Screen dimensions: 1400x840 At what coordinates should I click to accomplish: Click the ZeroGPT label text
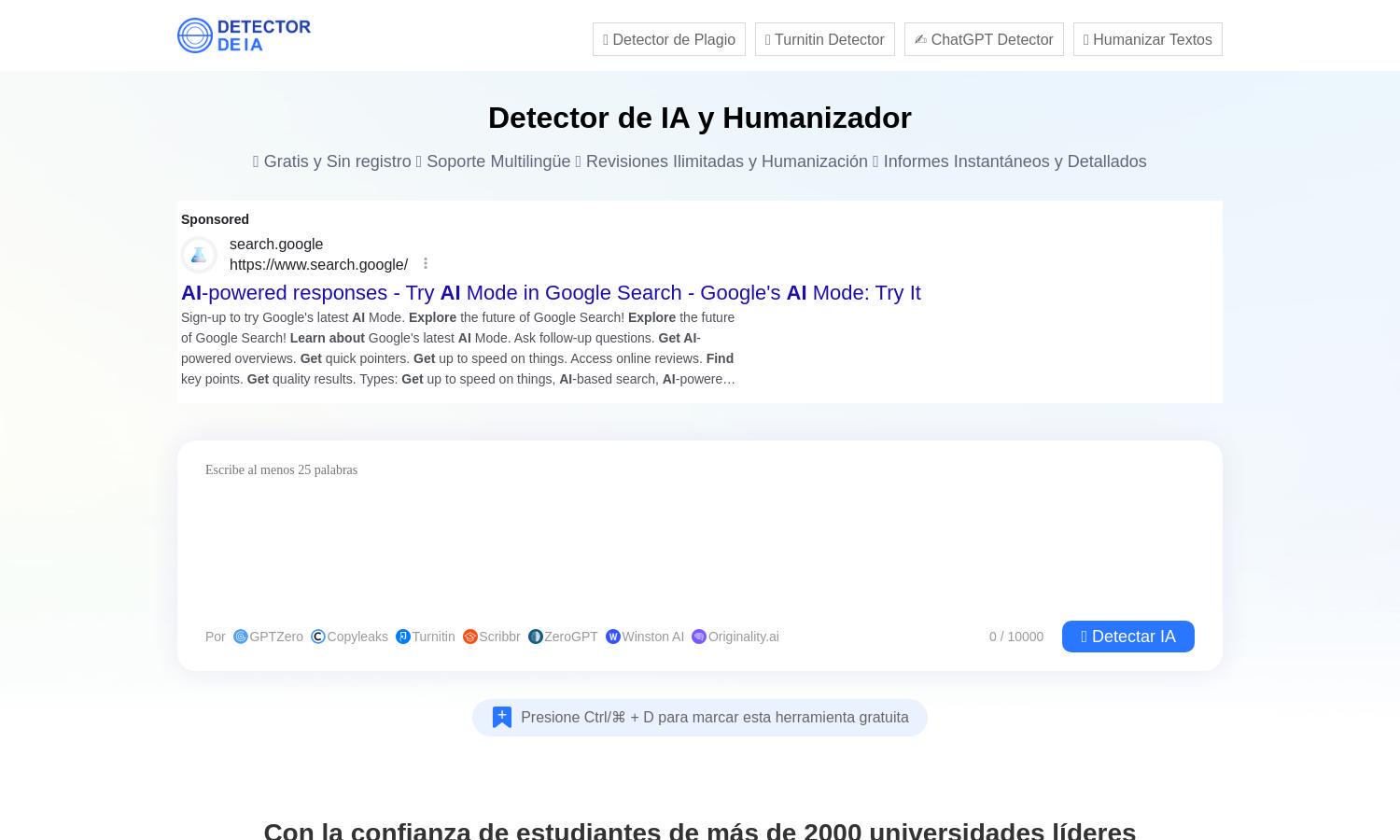(x=571, y=637)
